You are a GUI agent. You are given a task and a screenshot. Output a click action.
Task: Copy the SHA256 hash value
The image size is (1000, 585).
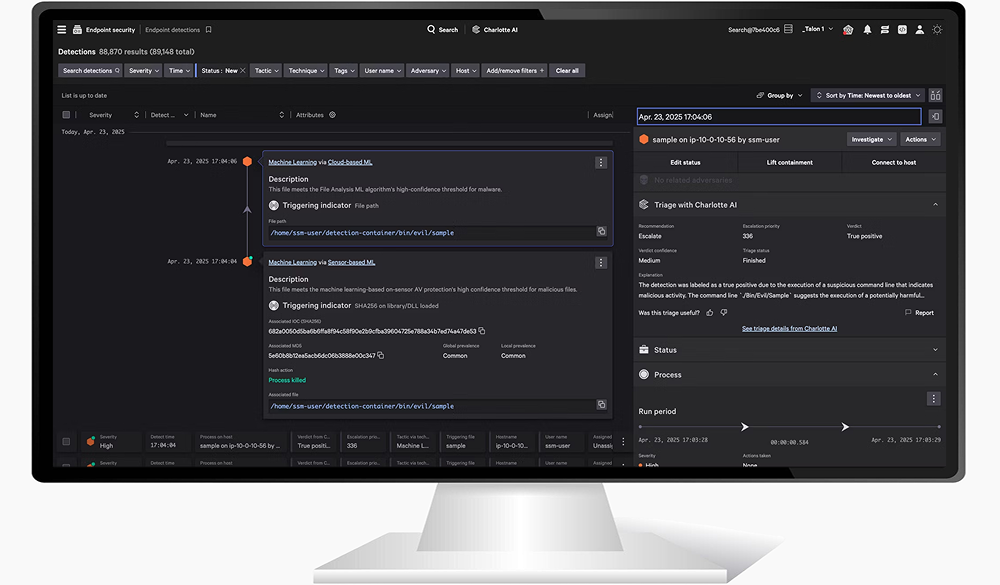[482, 330]
